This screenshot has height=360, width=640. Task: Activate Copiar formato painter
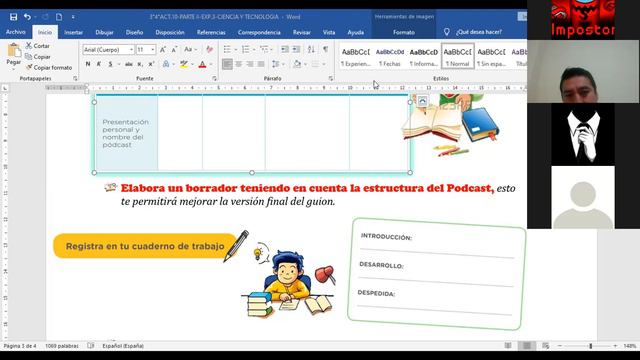tap(49, 67)
